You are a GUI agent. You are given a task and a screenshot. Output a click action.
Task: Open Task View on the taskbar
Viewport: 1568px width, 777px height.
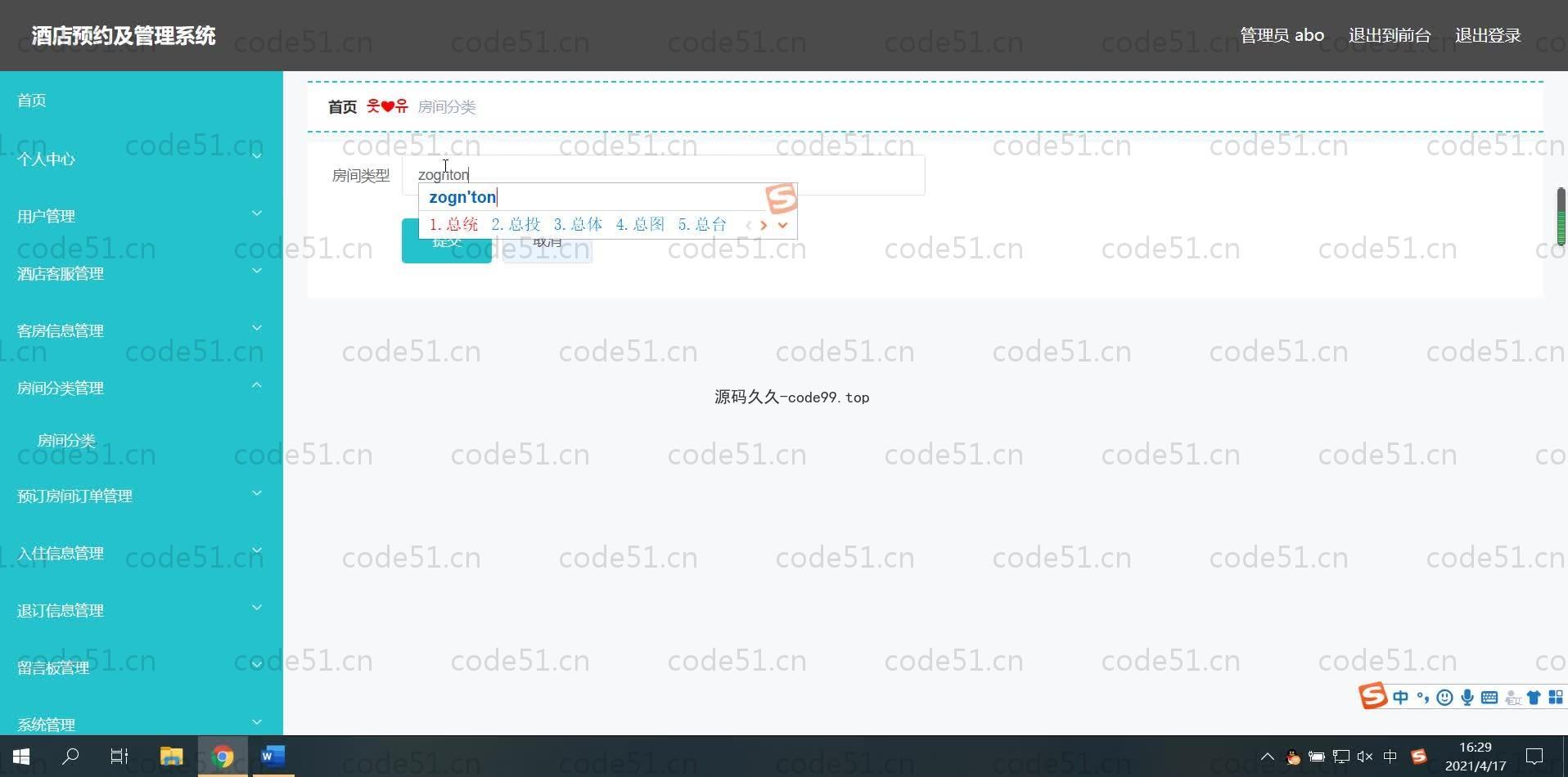119,757
